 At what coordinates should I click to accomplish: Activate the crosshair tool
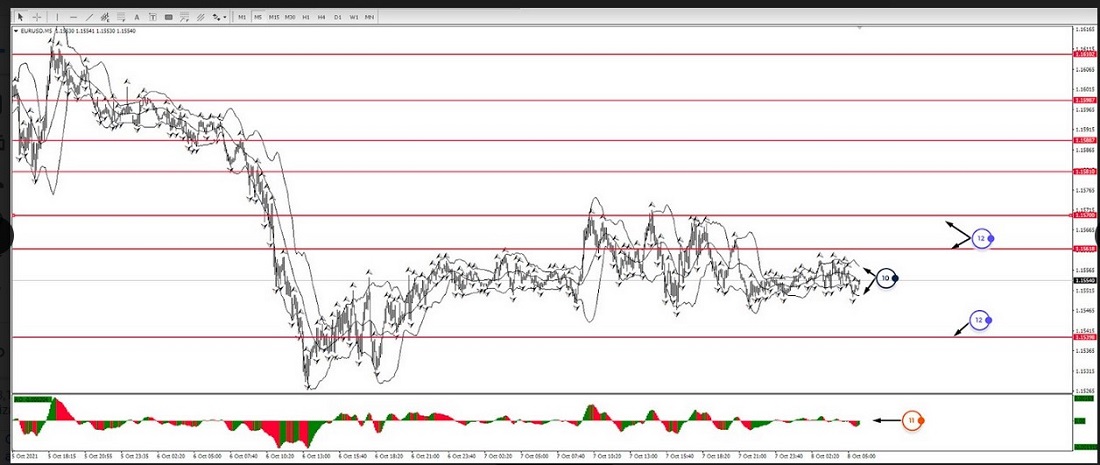coord(37,17)
